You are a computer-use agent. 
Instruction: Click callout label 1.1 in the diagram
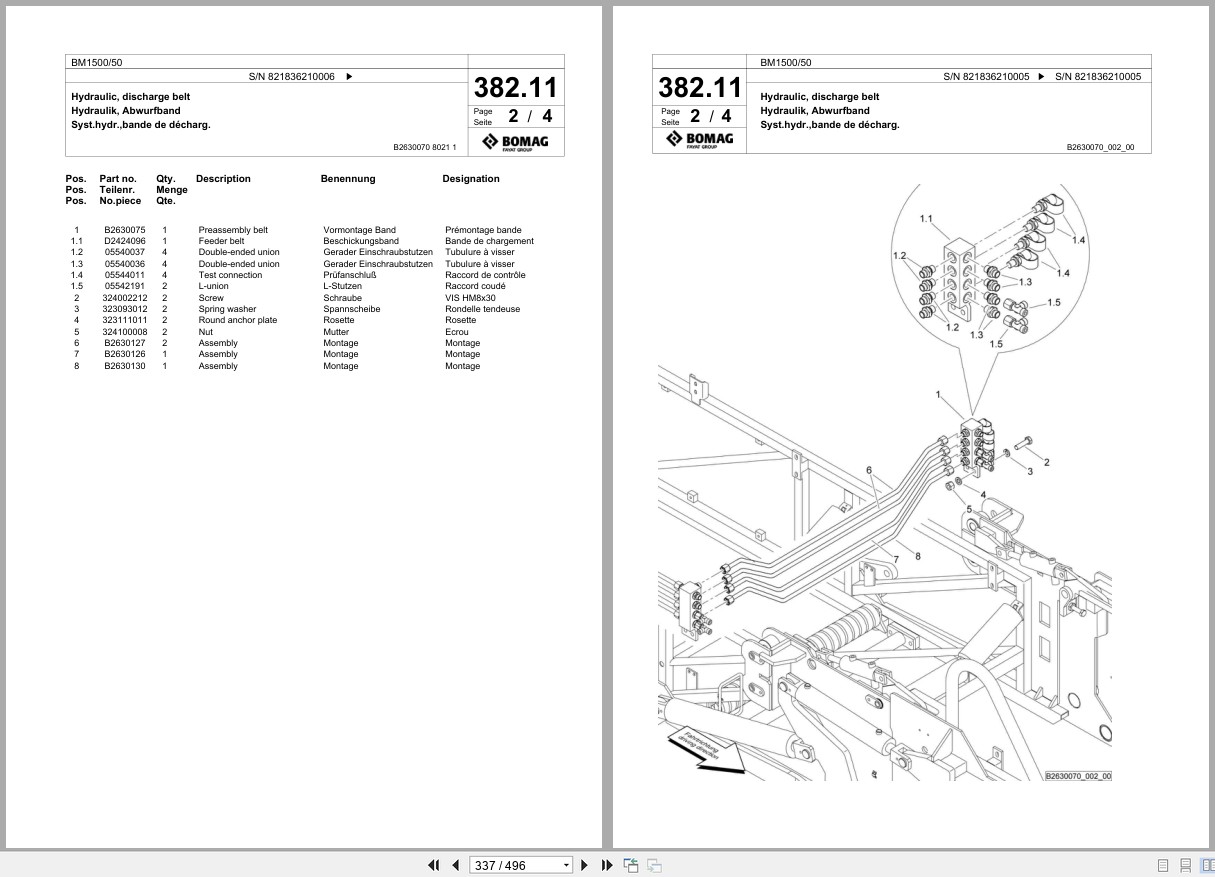point(926,218)
